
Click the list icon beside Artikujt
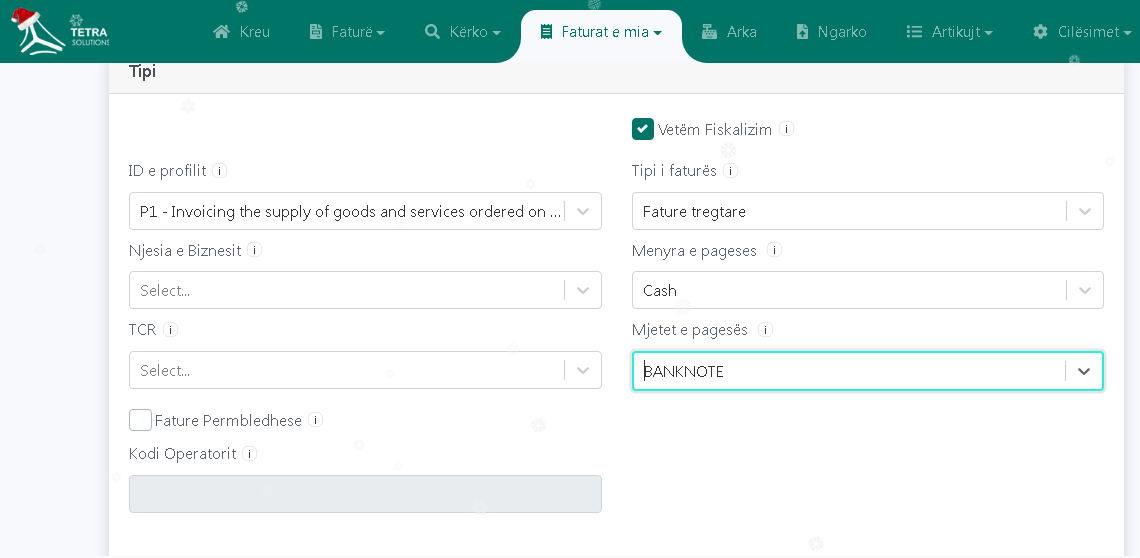coord(914,32)
